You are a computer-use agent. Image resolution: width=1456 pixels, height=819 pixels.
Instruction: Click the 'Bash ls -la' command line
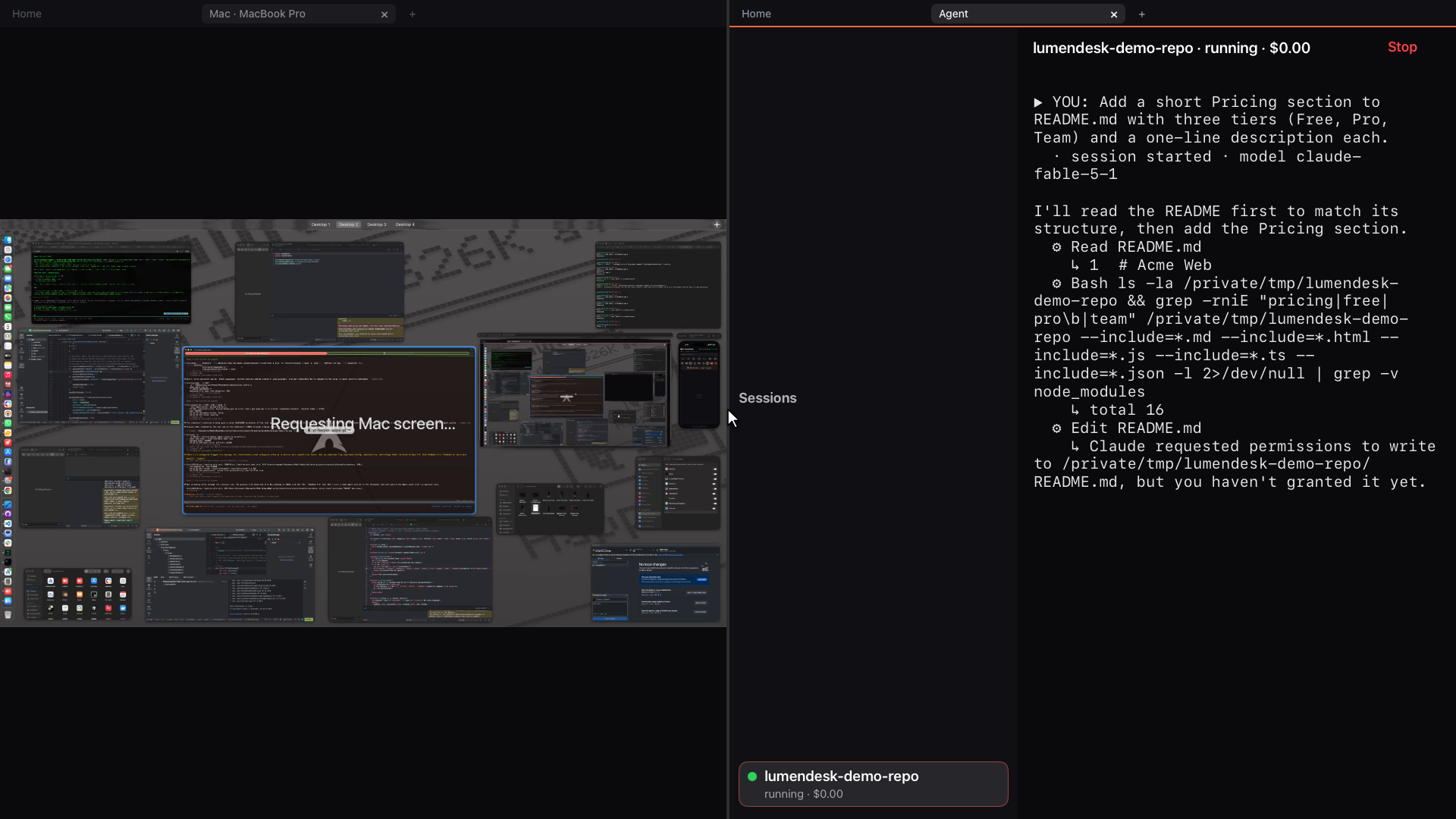click(x=1221, y=337)
